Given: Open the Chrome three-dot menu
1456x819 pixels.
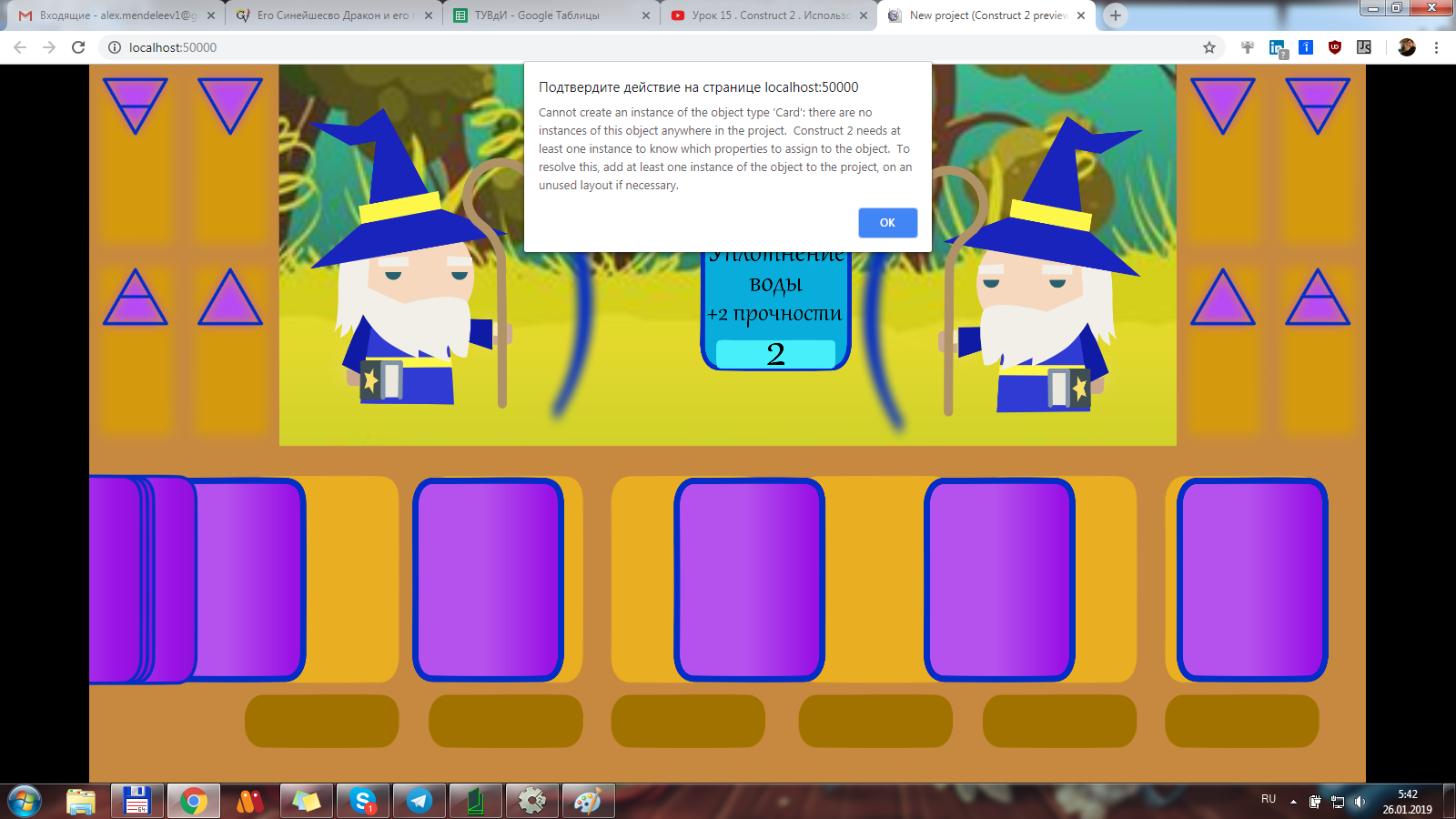Looking at the screenshot, I should click(x=1436, y=47).
